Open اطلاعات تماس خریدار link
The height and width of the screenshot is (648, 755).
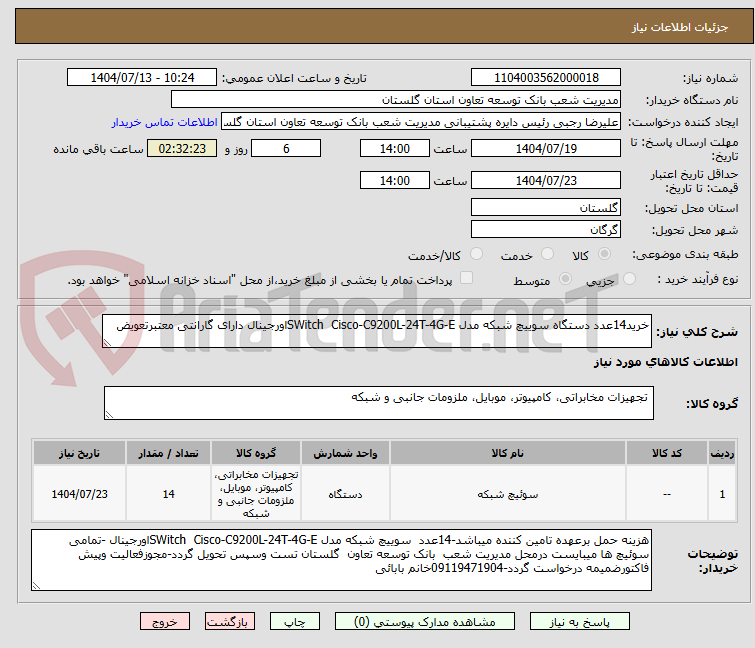pos(165,122)
